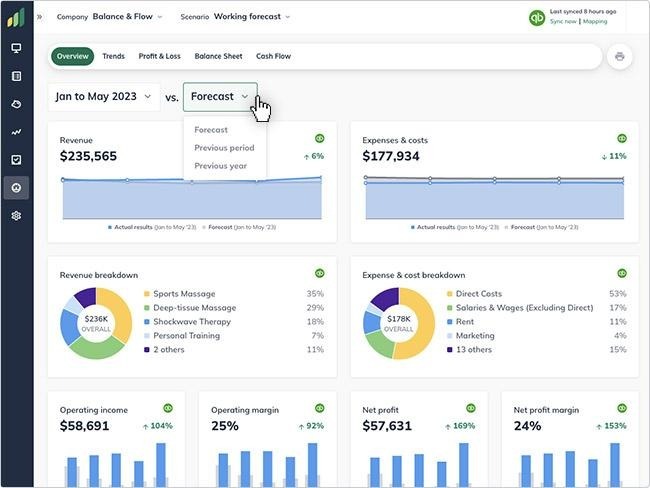The image size is (650, 488).
Task: Click Deep-tissue Massage green legend swatch
Action: pyautogui.click(x=147, y=308)
